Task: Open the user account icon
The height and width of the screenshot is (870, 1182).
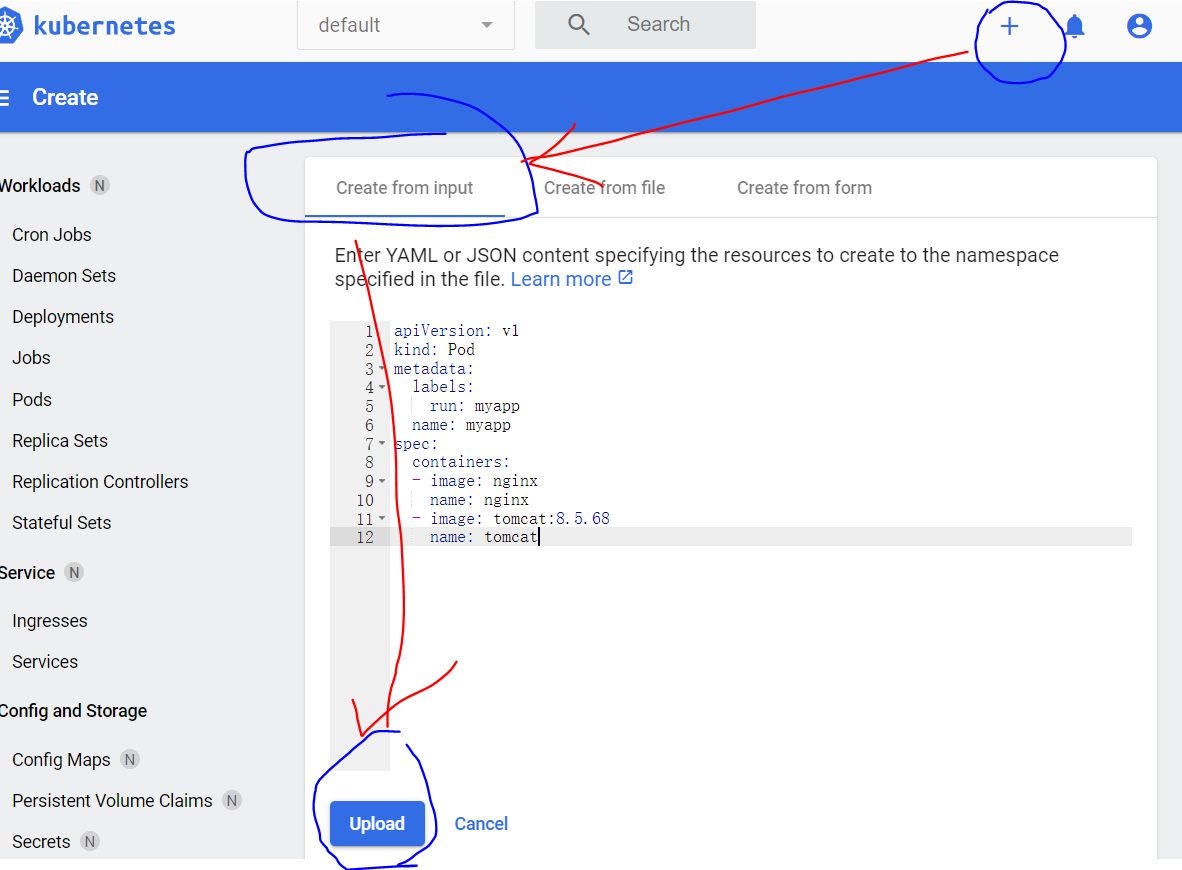Action: click(x=1139, y=26)
